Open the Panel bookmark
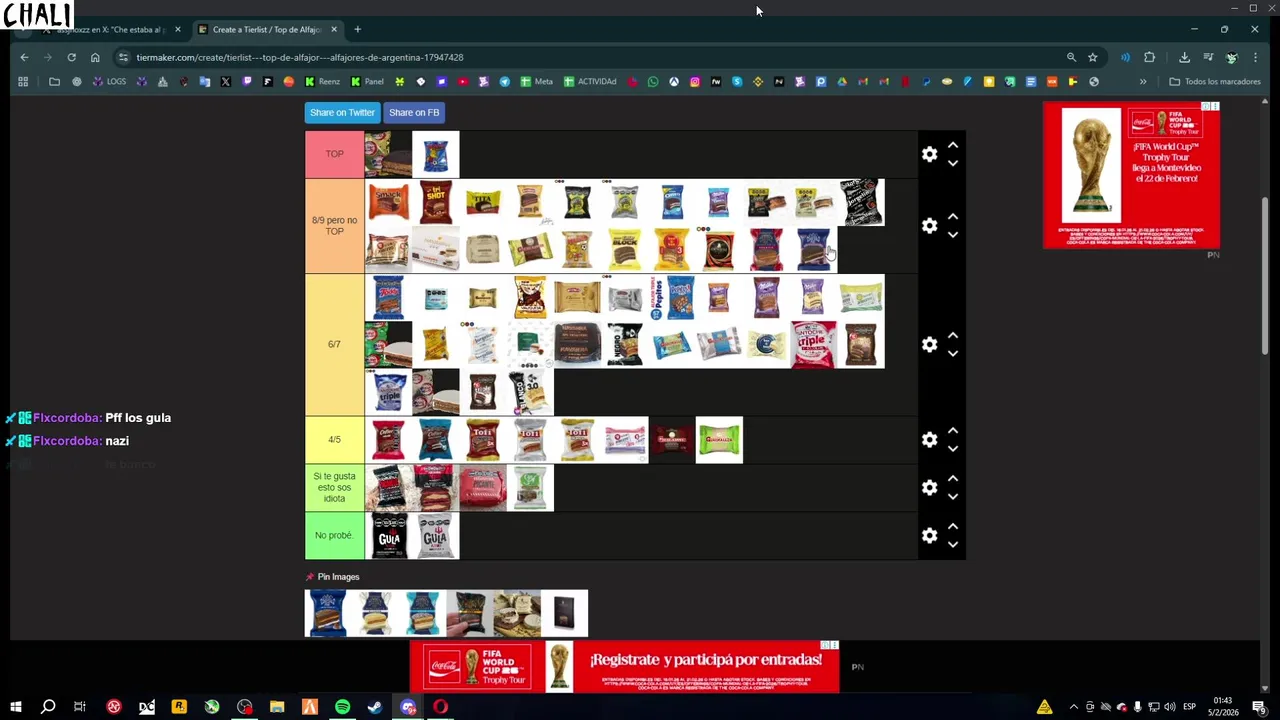The width and height of the screenshot is (1280, 720). point(367,81)
